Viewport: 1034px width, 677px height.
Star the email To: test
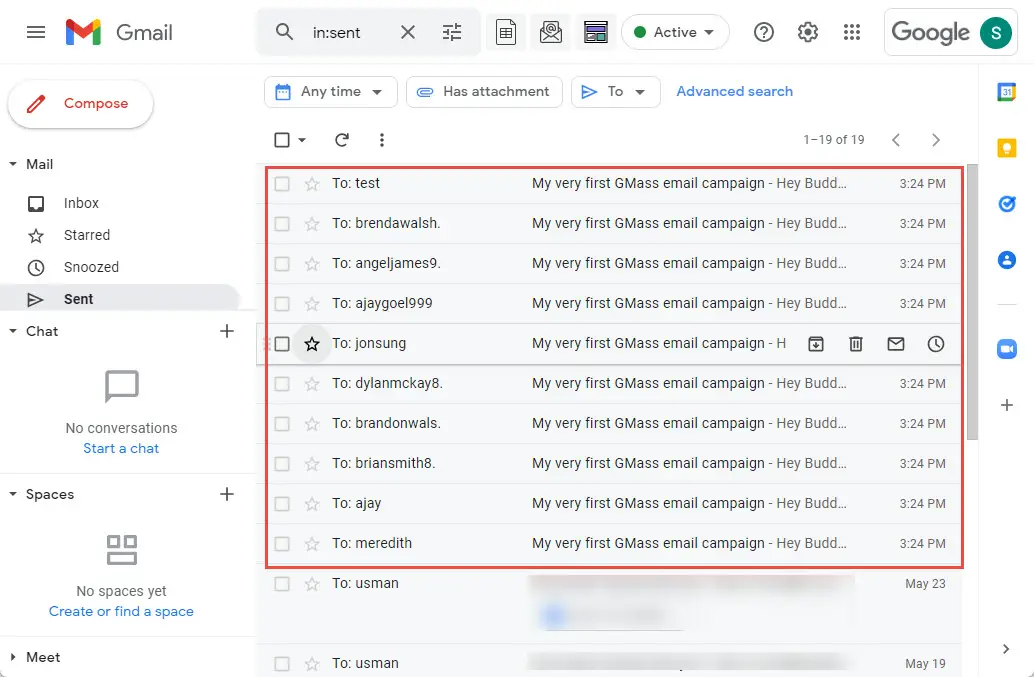[x=312, y=183]
